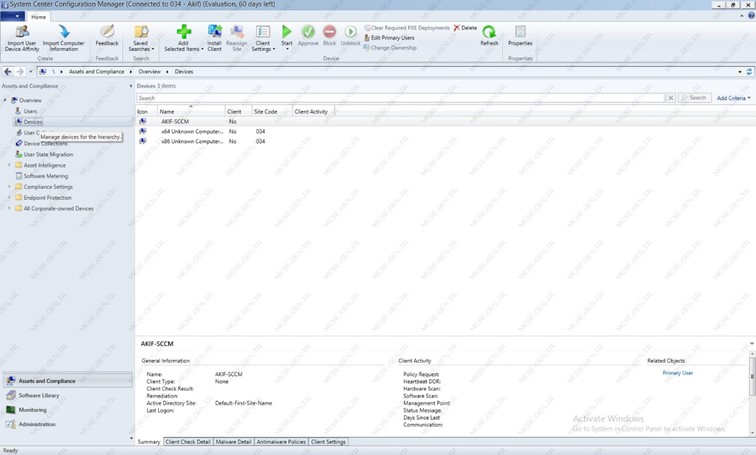Image resolution: width=756 pixels, height=455 pixels.
Task: Sort by Client Activity column header
Action: tap(313, 111)
